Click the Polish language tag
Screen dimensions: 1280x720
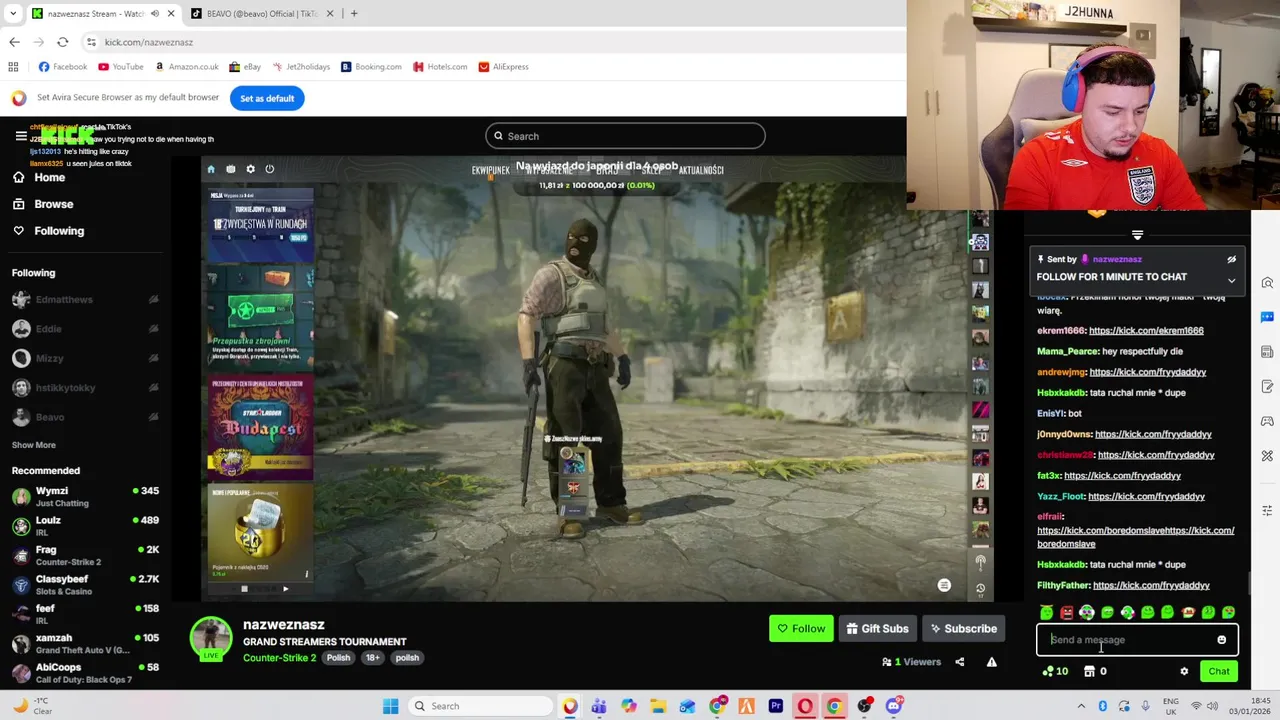point(338,658)
